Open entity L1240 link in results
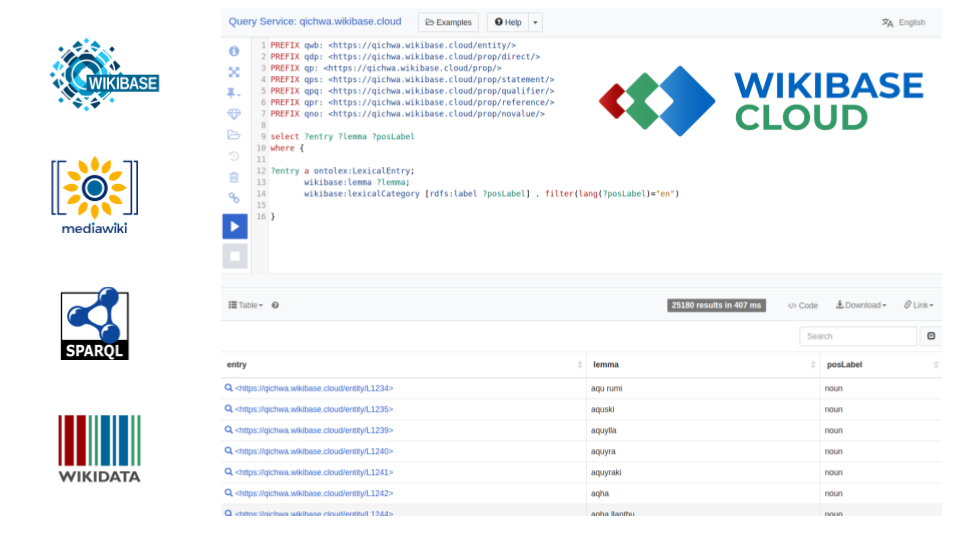Viewport: 960px width, 540px height. [x=314, y=451]
